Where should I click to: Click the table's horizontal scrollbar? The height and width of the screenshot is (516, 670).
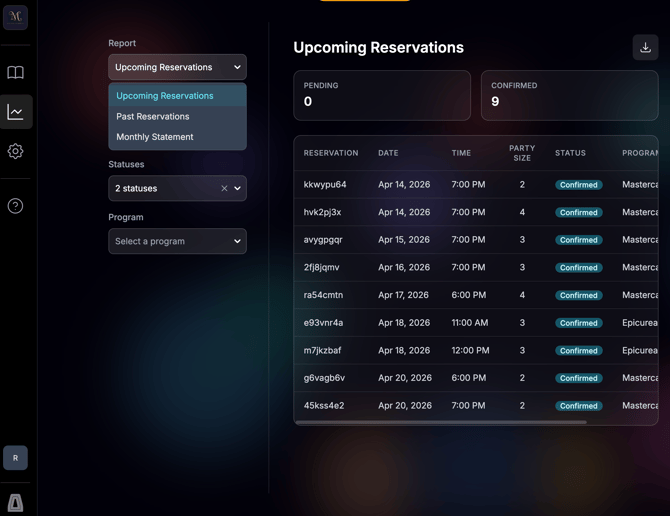pos(440,422)
